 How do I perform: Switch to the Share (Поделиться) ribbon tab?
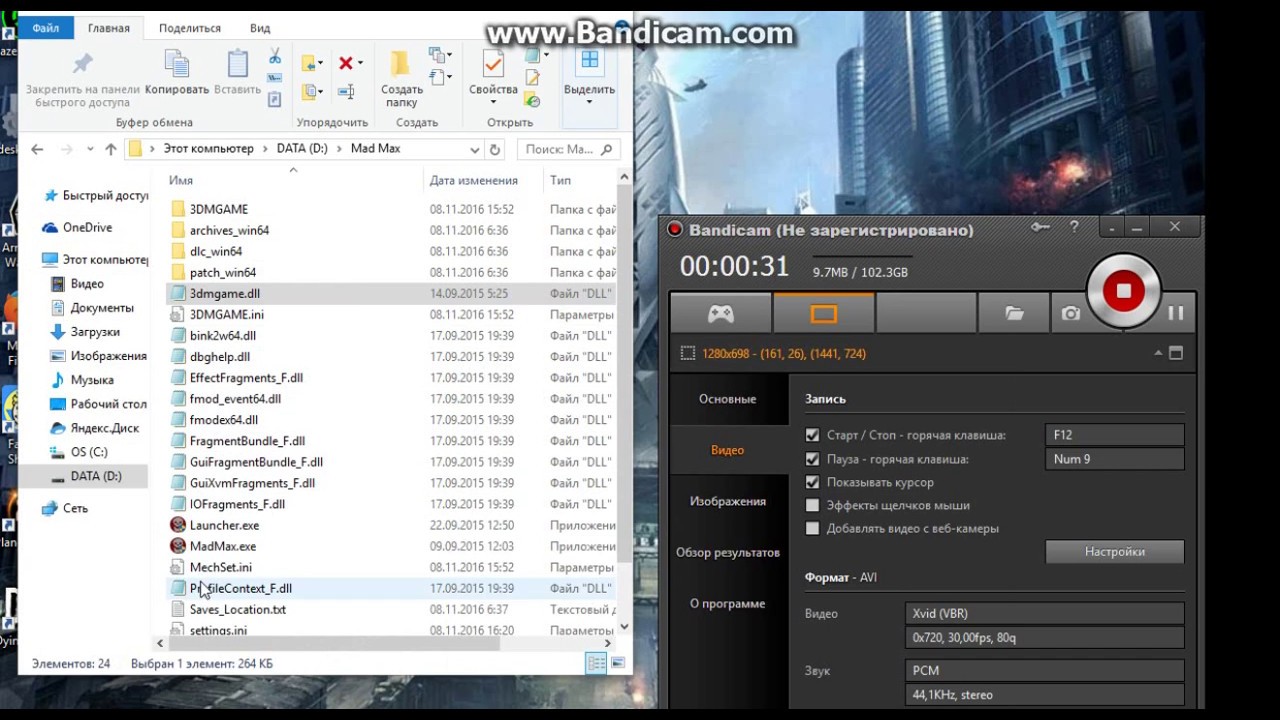pos(190,28)
